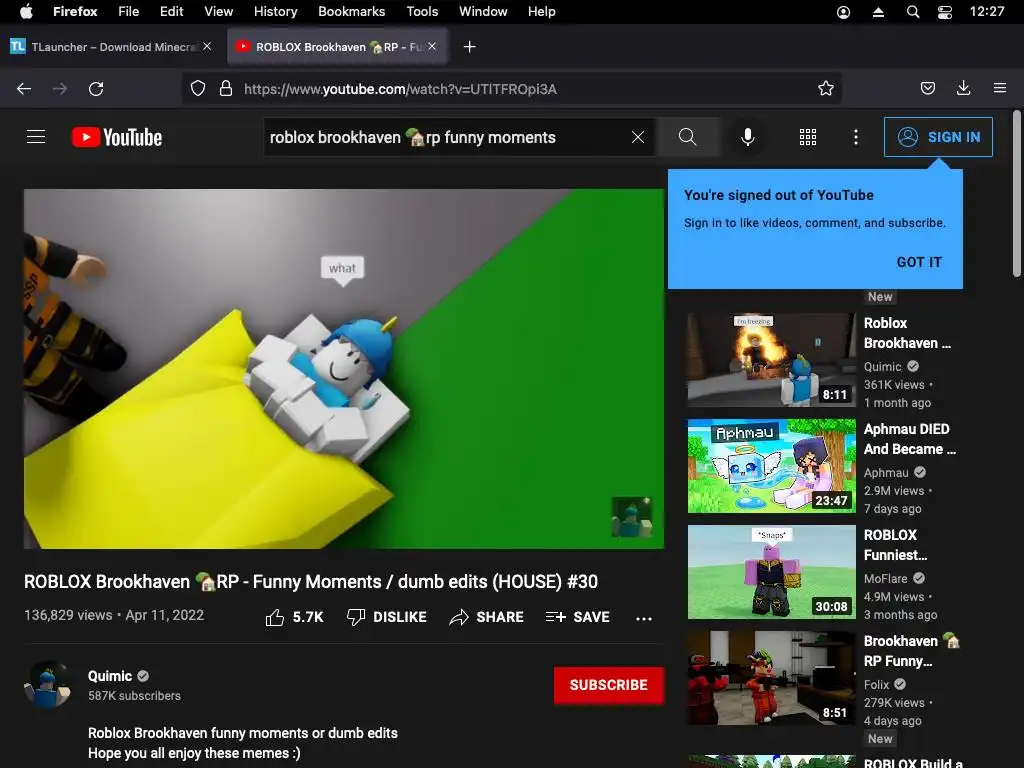This screenshot has height=768, width=1024.
Task: Open the Firefox downloads panel
Action: tap(963, 89)
